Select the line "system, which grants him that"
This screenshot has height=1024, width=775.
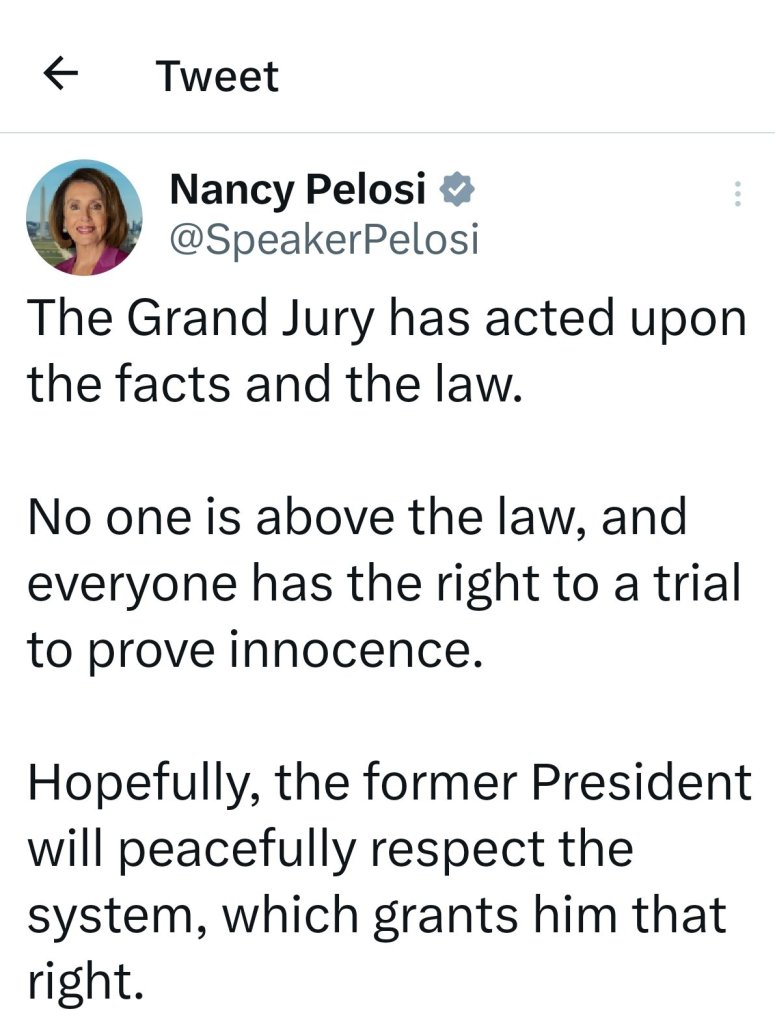coord(376,915)
